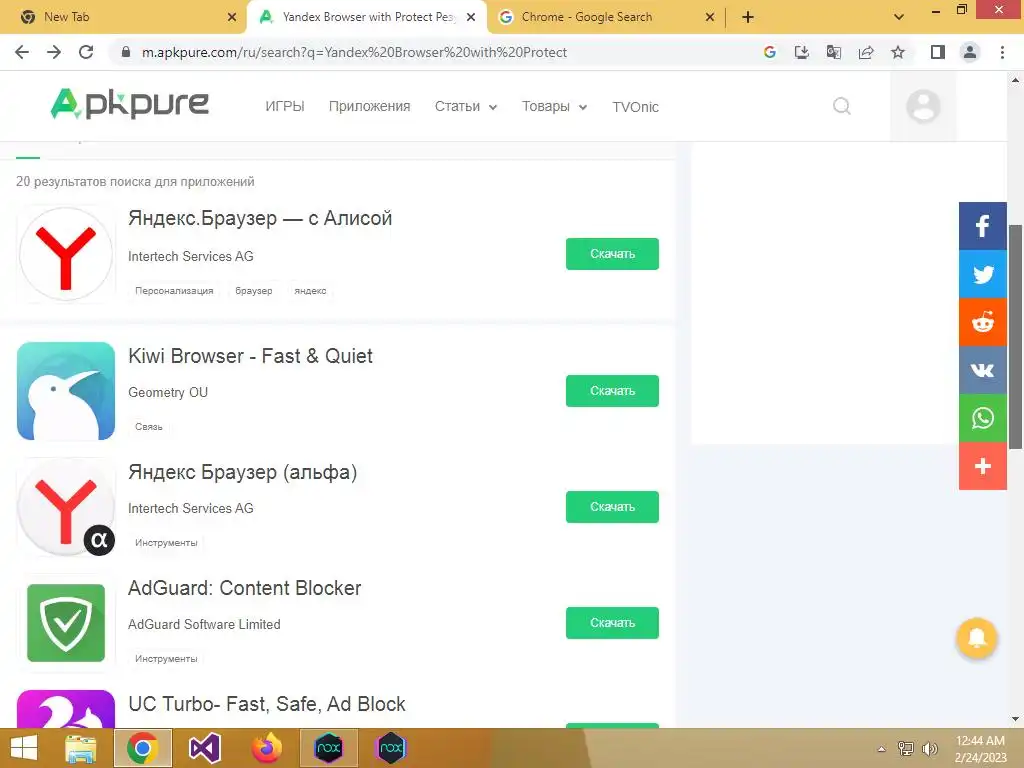The width and height of the screenshot is (1024, 768).
Task: Share page via VK button
Action: [982, 370]
